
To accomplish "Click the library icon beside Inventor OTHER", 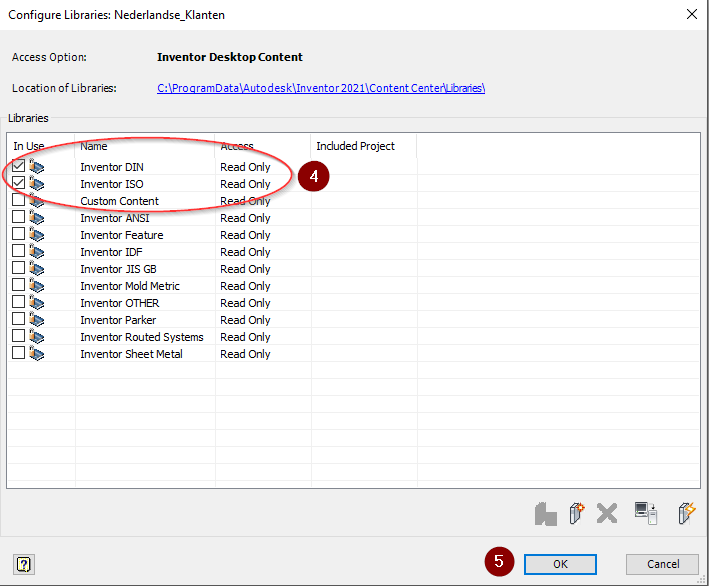I will coord(37,302).
